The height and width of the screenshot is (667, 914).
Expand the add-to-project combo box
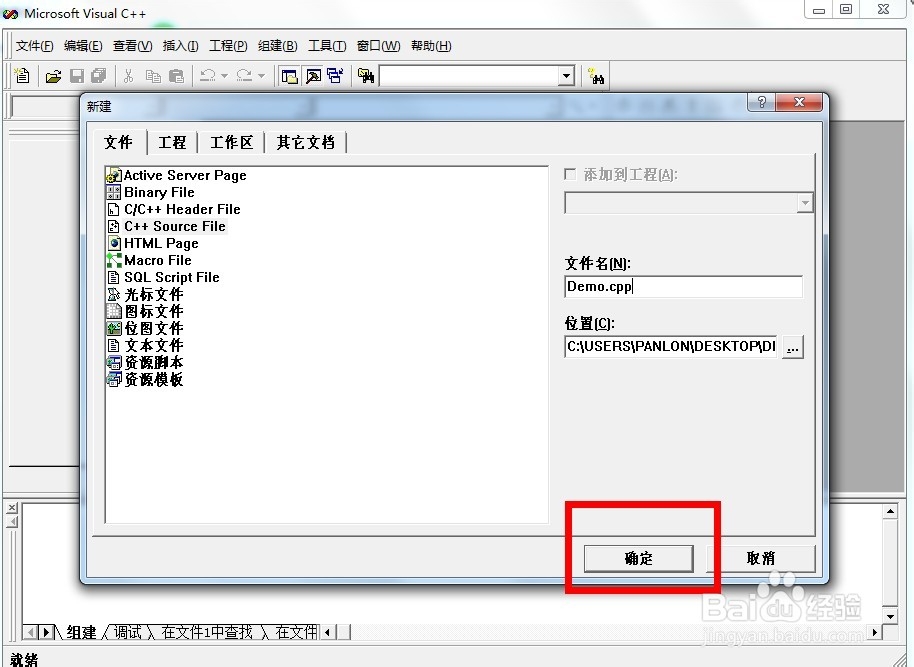(x=805, y=203)
